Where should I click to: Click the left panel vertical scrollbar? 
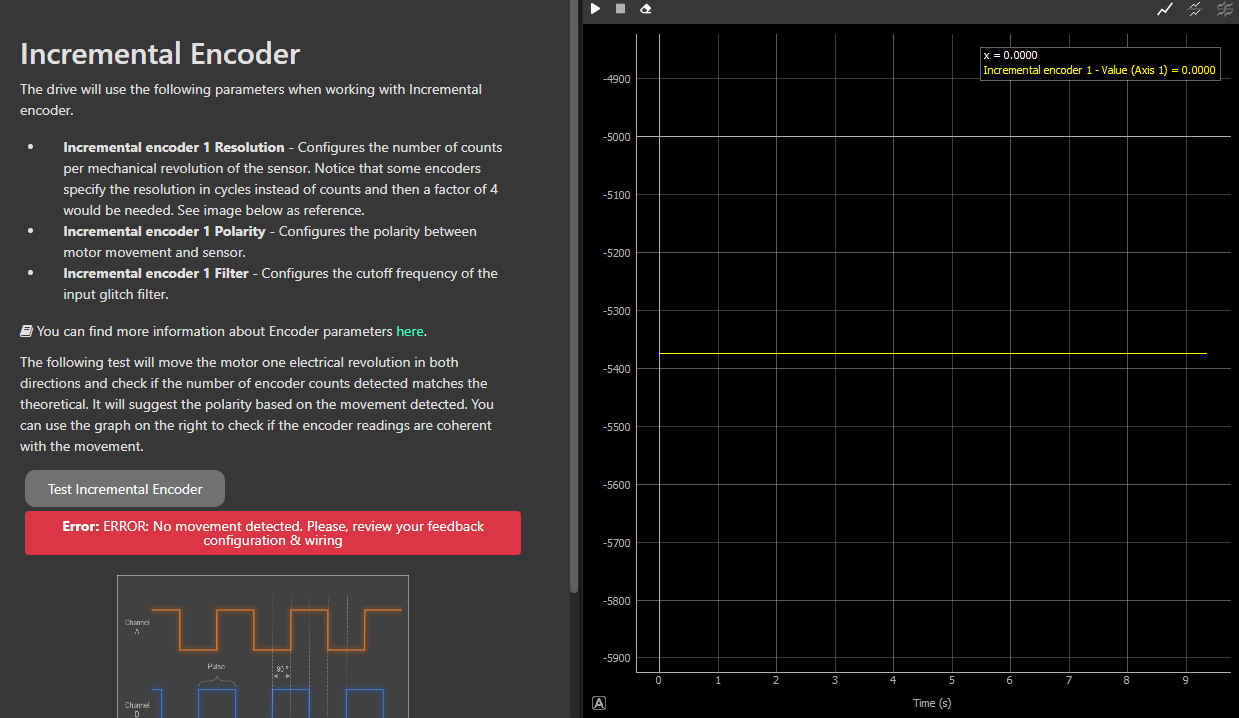click(573, 300)
